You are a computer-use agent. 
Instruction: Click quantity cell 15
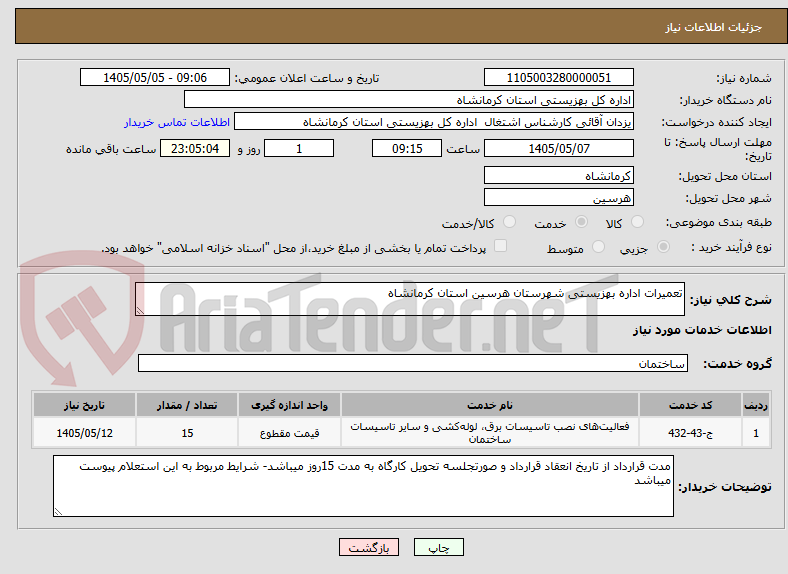point(187,433)
